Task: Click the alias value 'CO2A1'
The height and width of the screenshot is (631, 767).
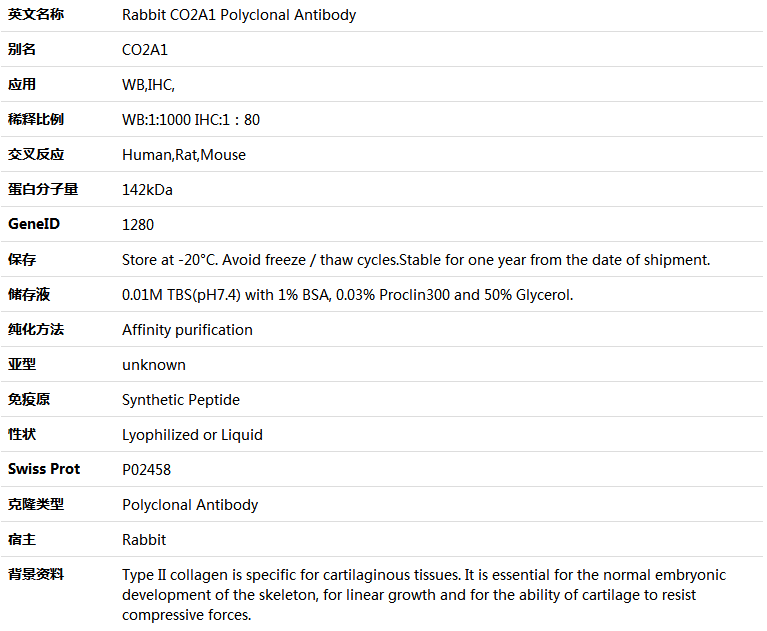Action: pos(145,50)
